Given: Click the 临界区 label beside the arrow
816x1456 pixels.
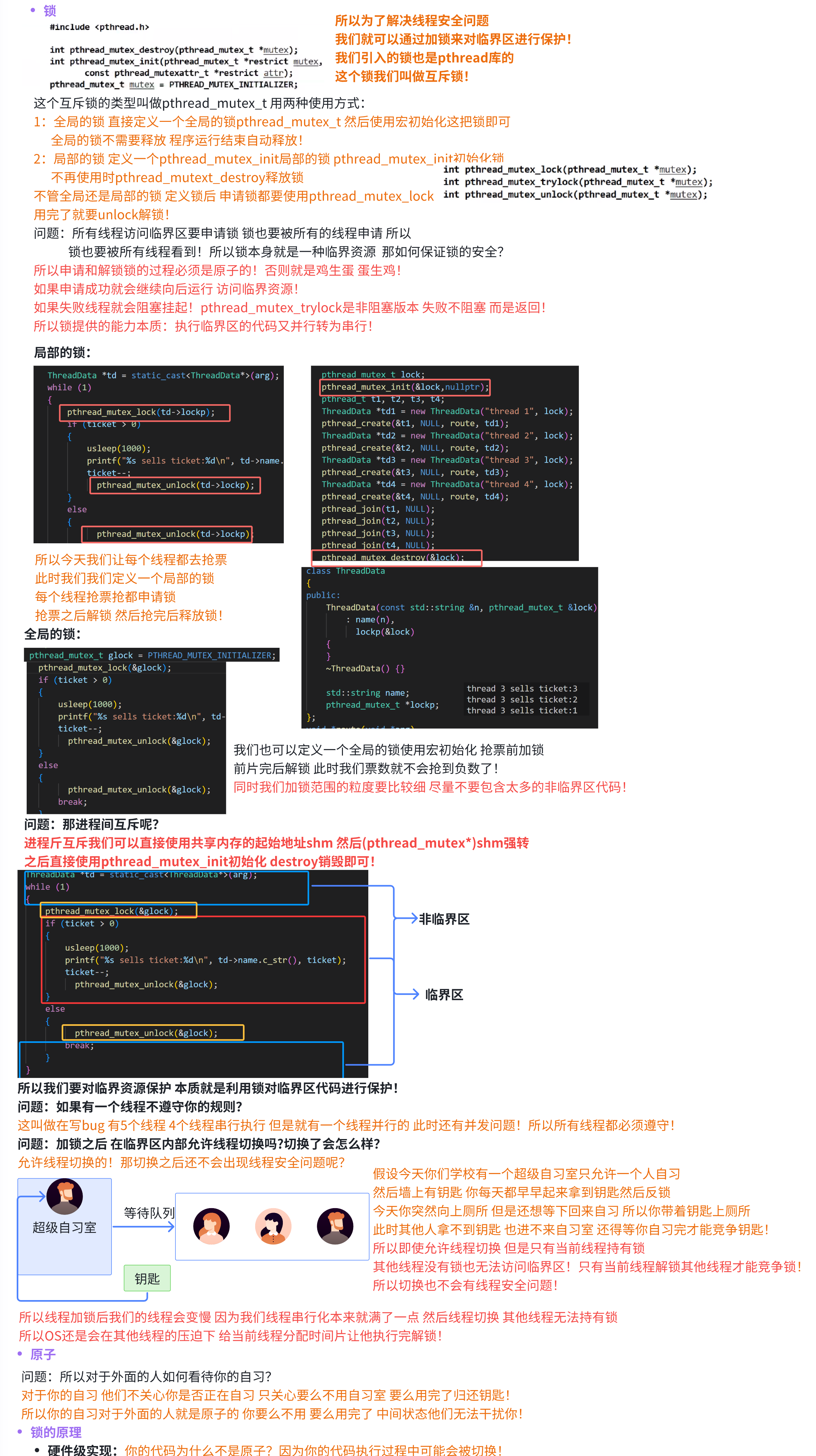Looking at the screenshot, I should pos(444,994).
